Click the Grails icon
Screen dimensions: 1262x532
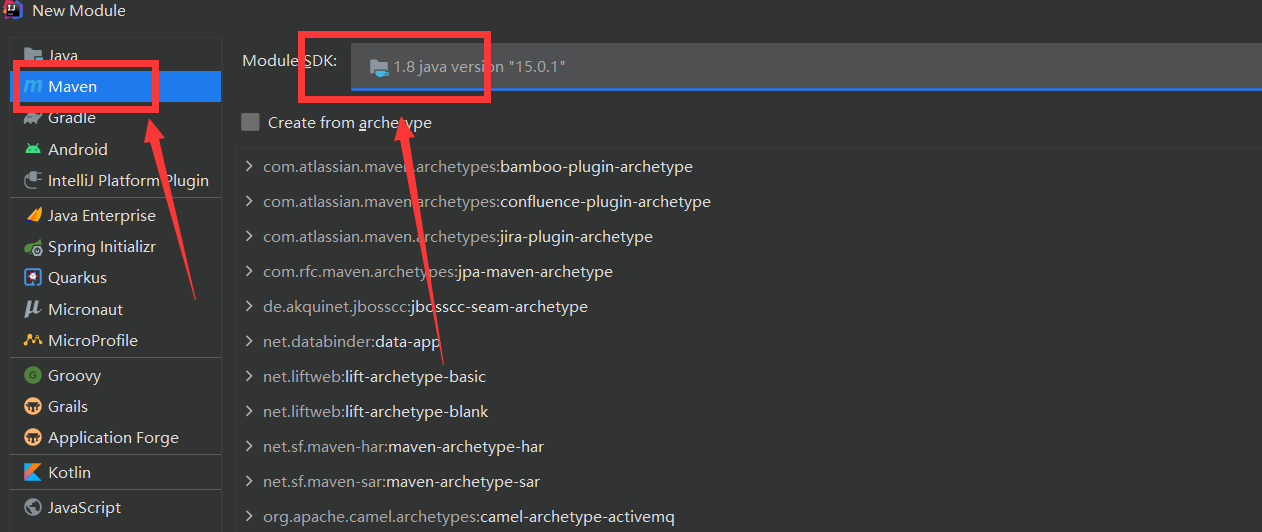point(33,406)
